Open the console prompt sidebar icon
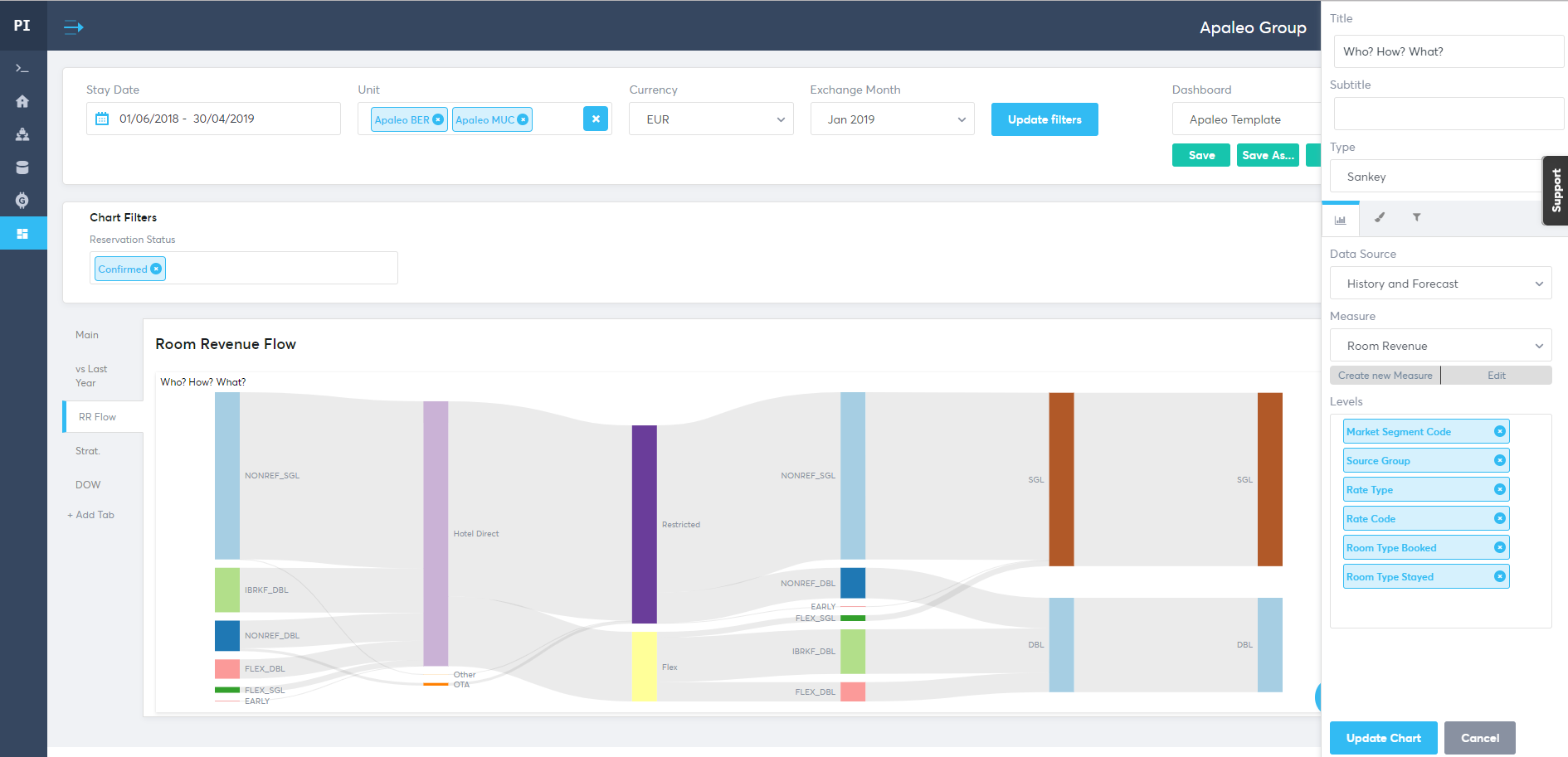 click(x=22, y=68)
